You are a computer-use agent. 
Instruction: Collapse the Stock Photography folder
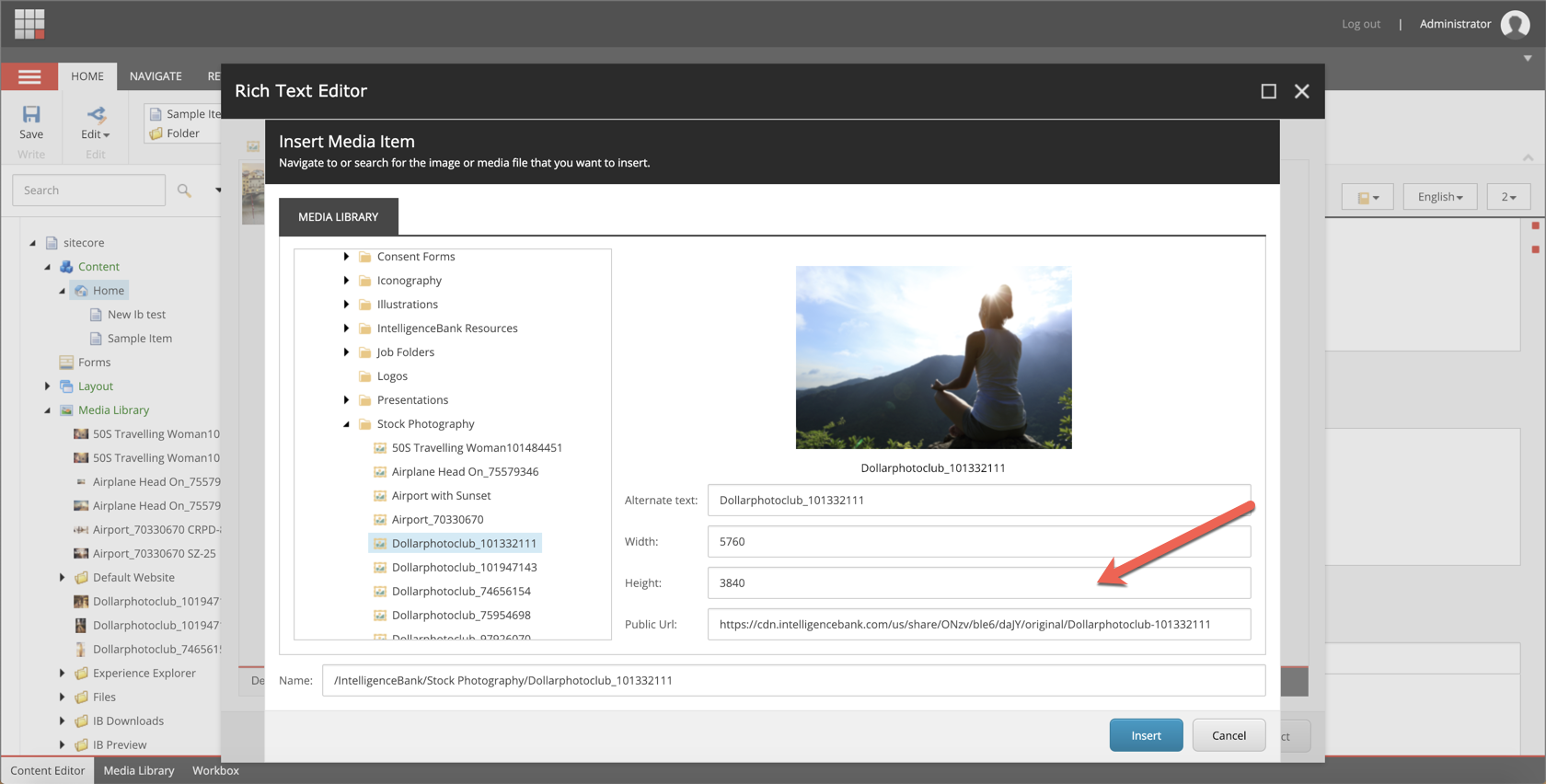tap(346, 424)
